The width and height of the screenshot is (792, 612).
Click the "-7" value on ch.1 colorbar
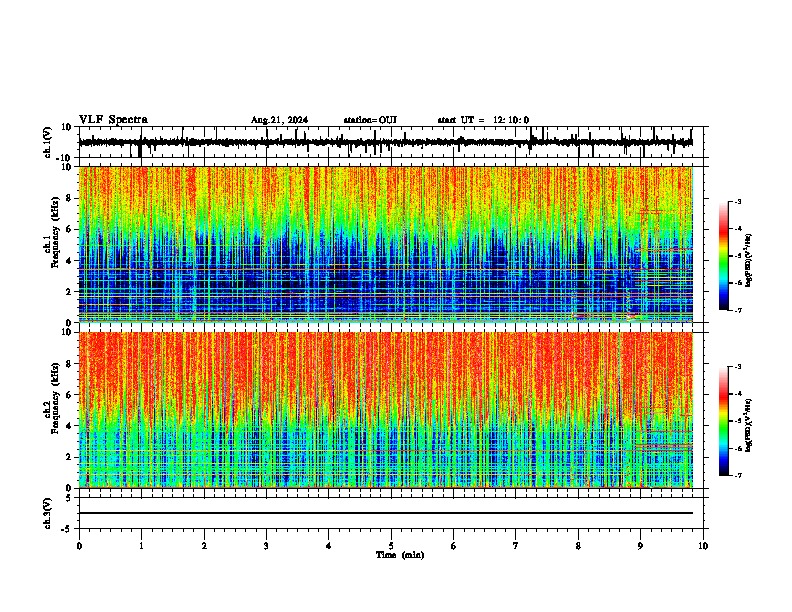[x=737, y=310]
